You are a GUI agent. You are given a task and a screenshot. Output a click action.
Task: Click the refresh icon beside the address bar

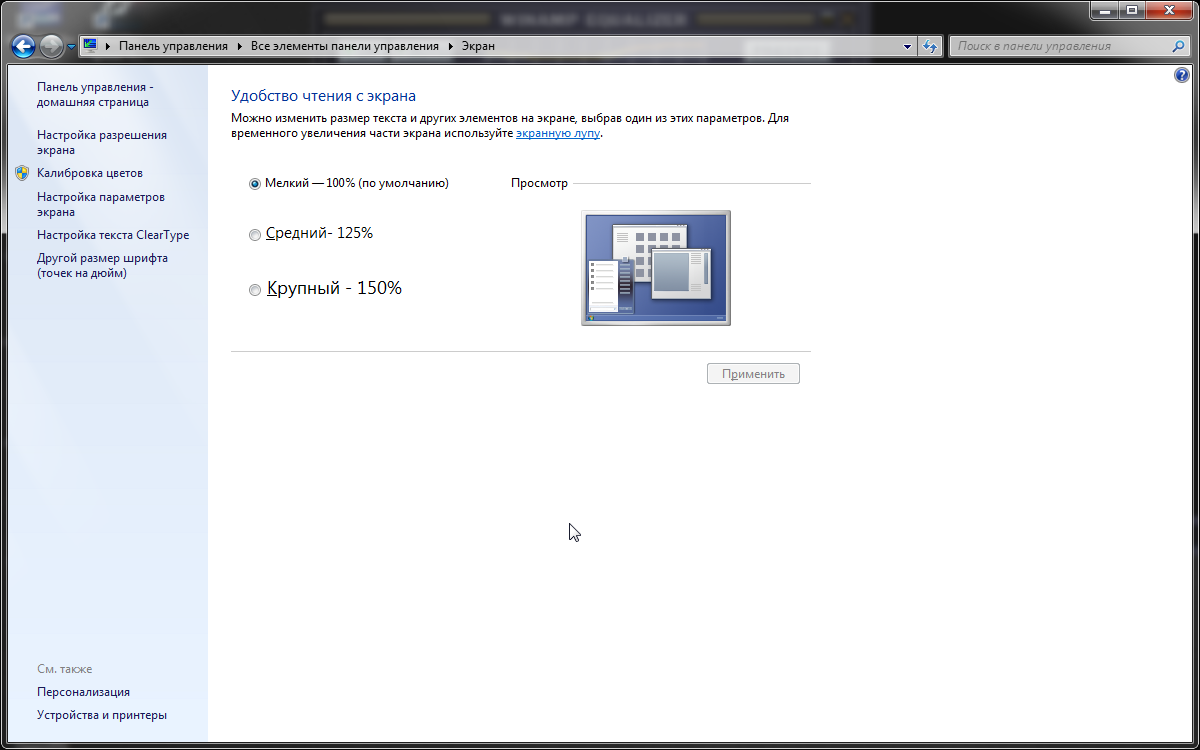click(931, 46)
